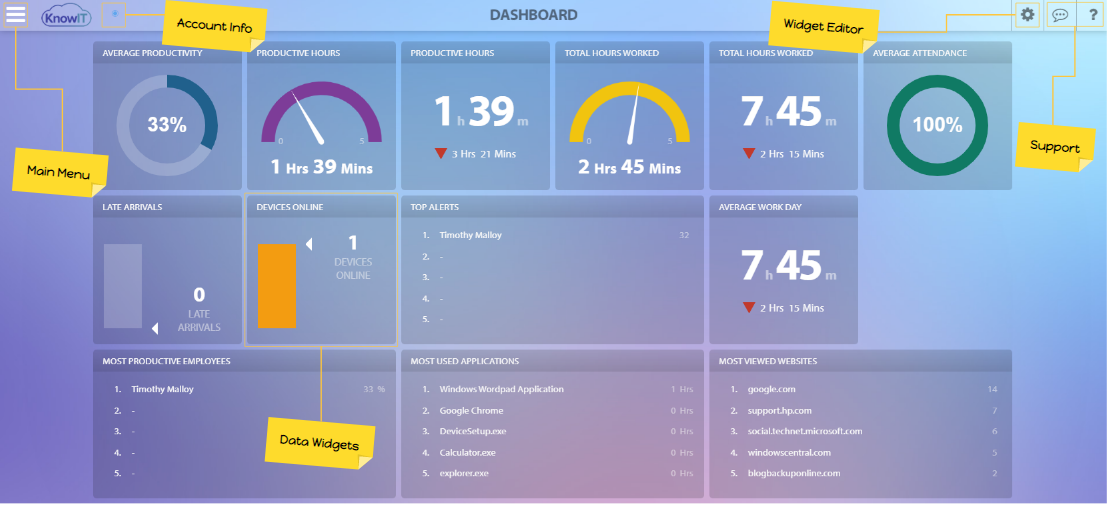The height and width of the screenshot is (505, 1109).
Task: Click the KnowIT logo
Action: (66, 15)
